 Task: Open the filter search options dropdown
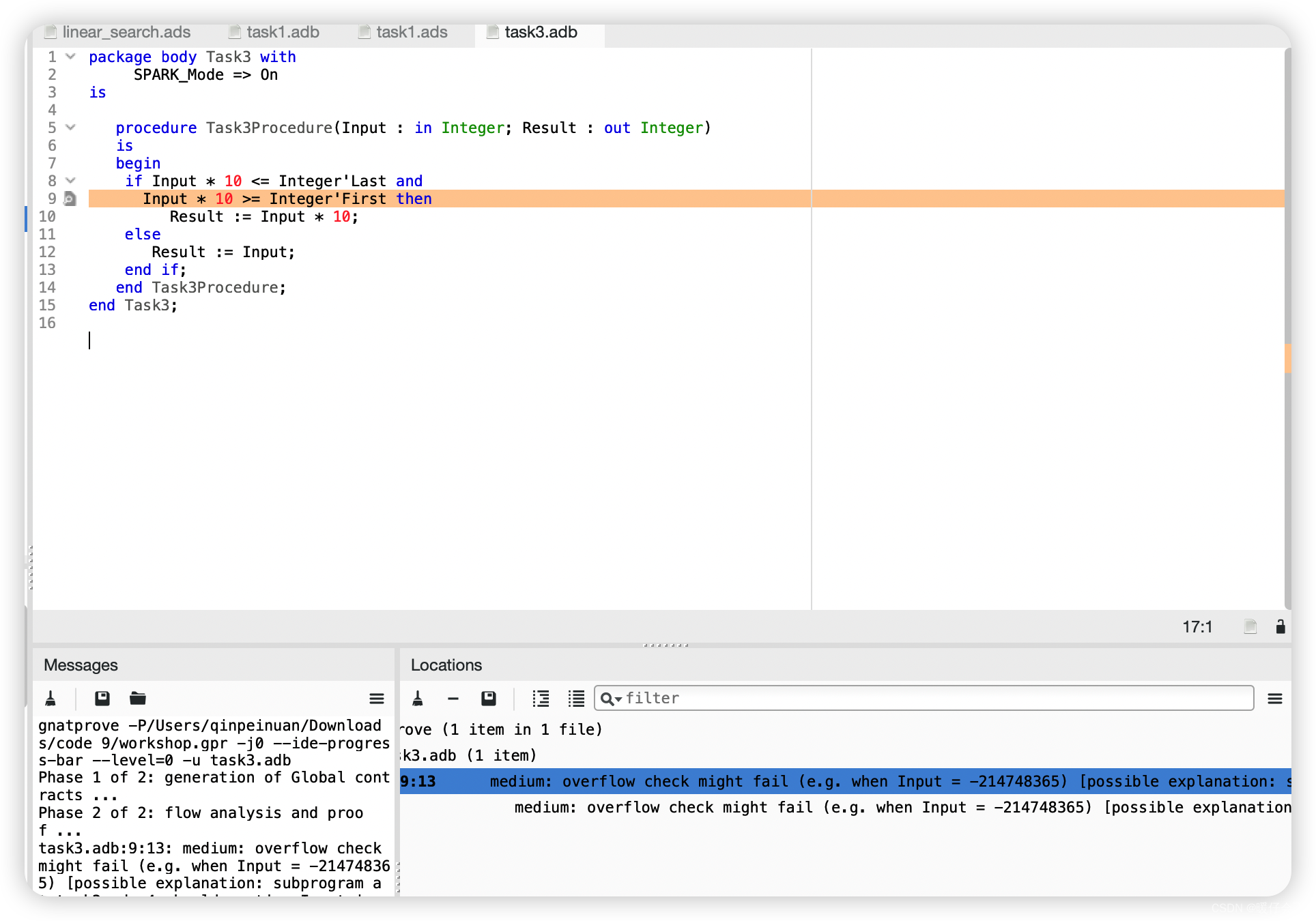(x=610, y=698)
